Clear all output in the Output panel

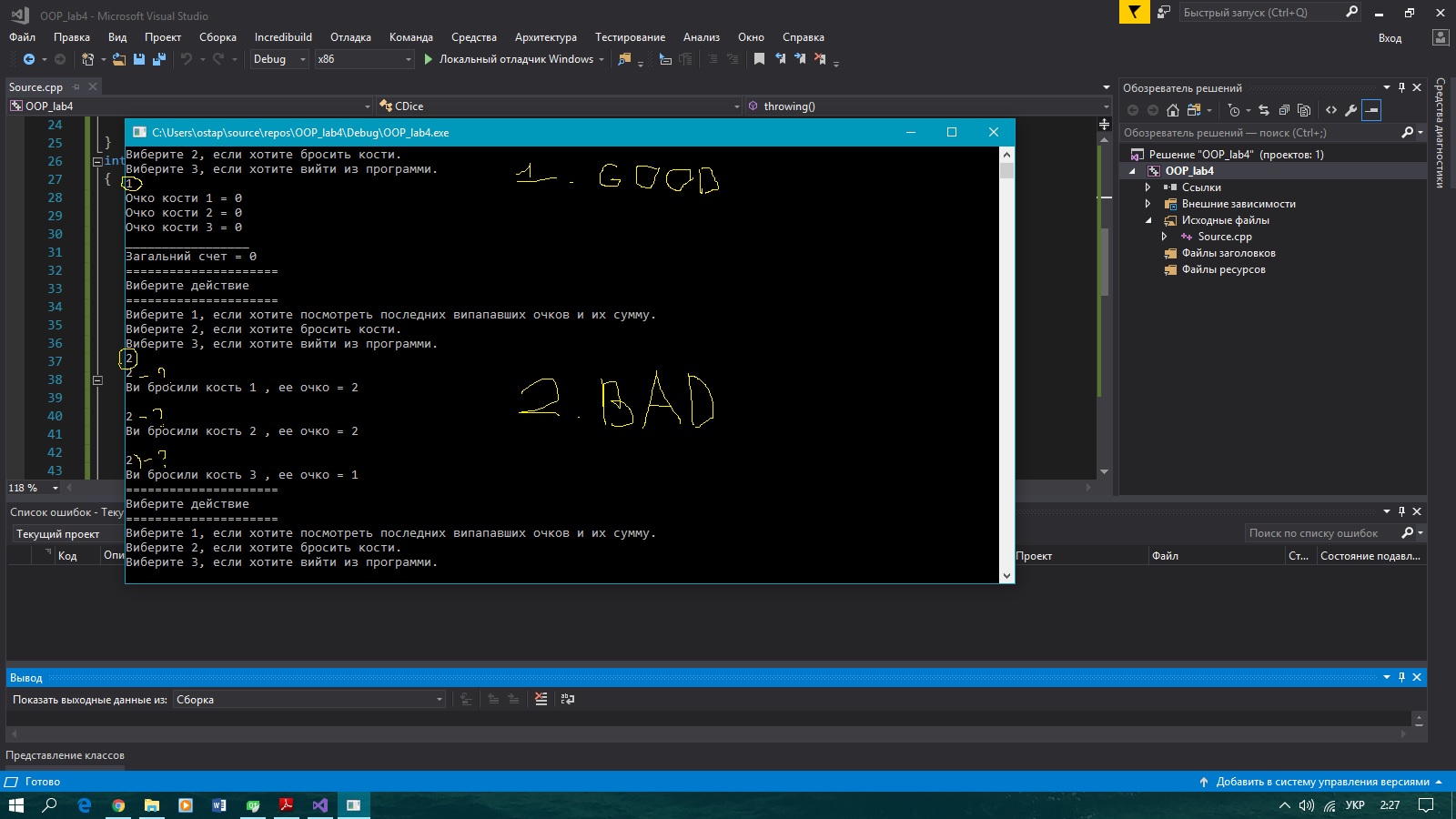pos(541,699)
